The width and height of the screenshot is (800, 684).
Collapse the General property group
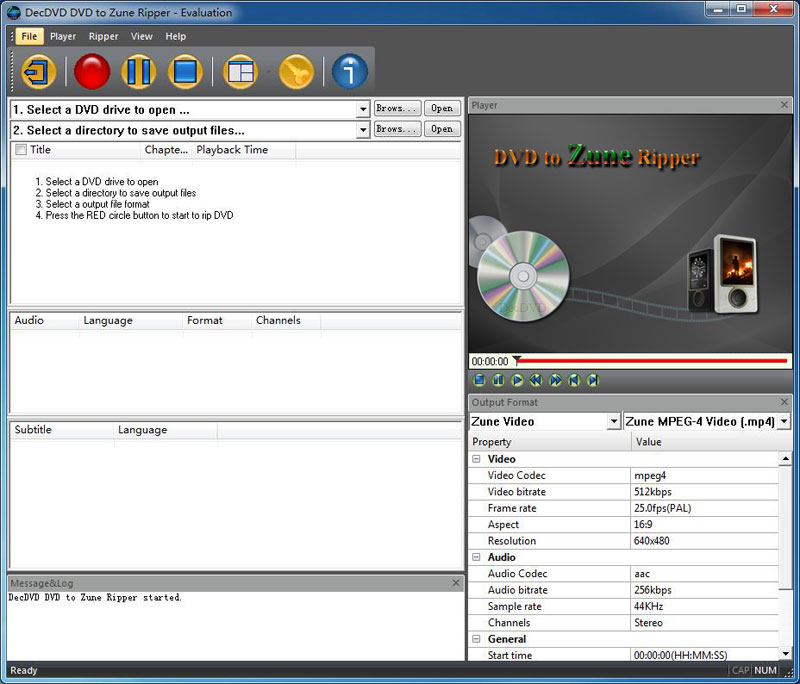pos(476,639)
